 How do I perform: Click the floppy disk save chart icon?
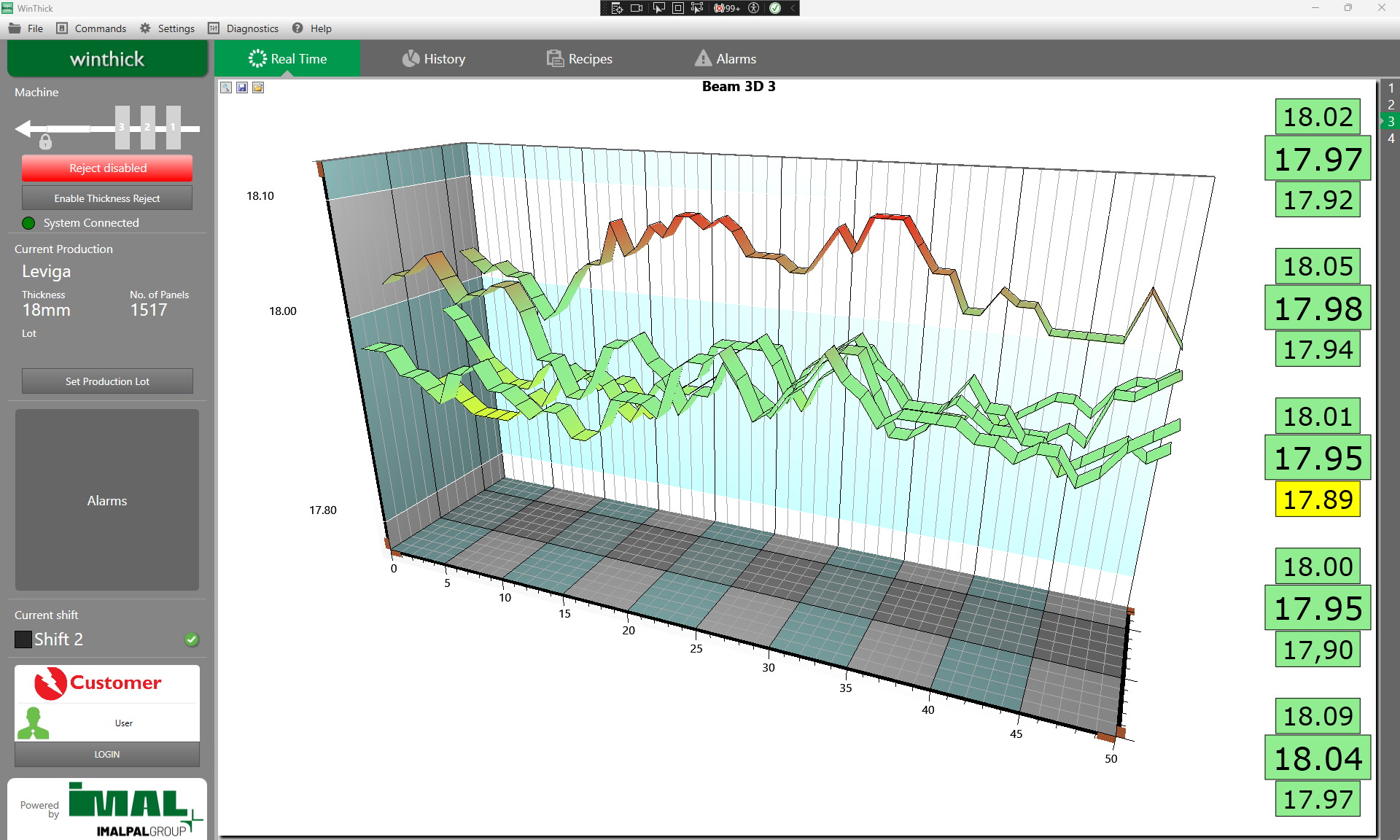tap(242, 87)
